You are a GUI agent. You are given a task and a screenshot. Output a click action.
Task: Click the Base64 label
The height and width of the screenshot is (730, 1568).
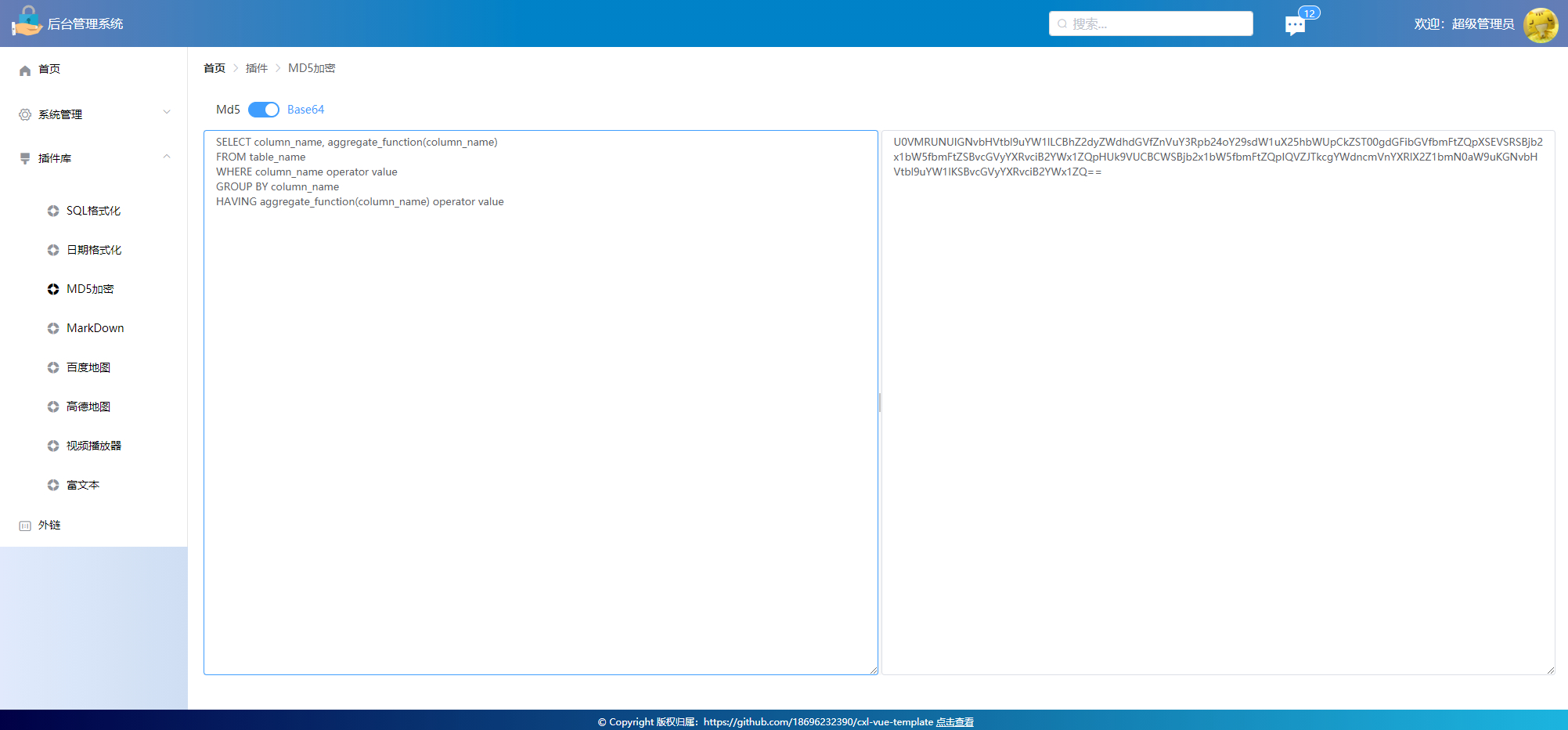(x=305, y=110)
